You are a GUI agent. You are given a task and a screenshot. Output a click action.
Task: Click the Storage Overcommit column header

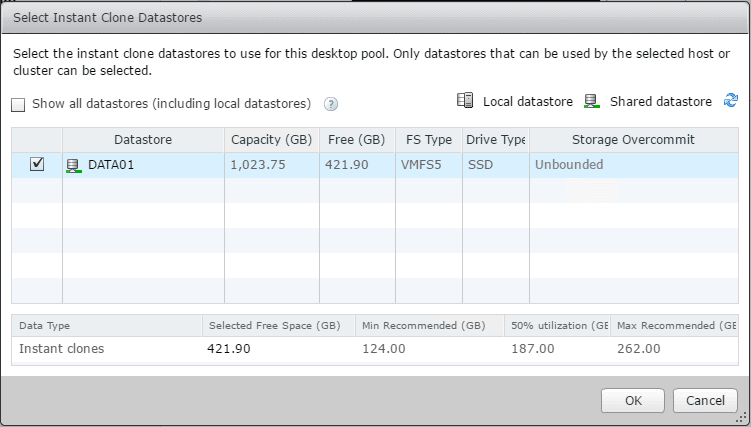pos(632,139)
